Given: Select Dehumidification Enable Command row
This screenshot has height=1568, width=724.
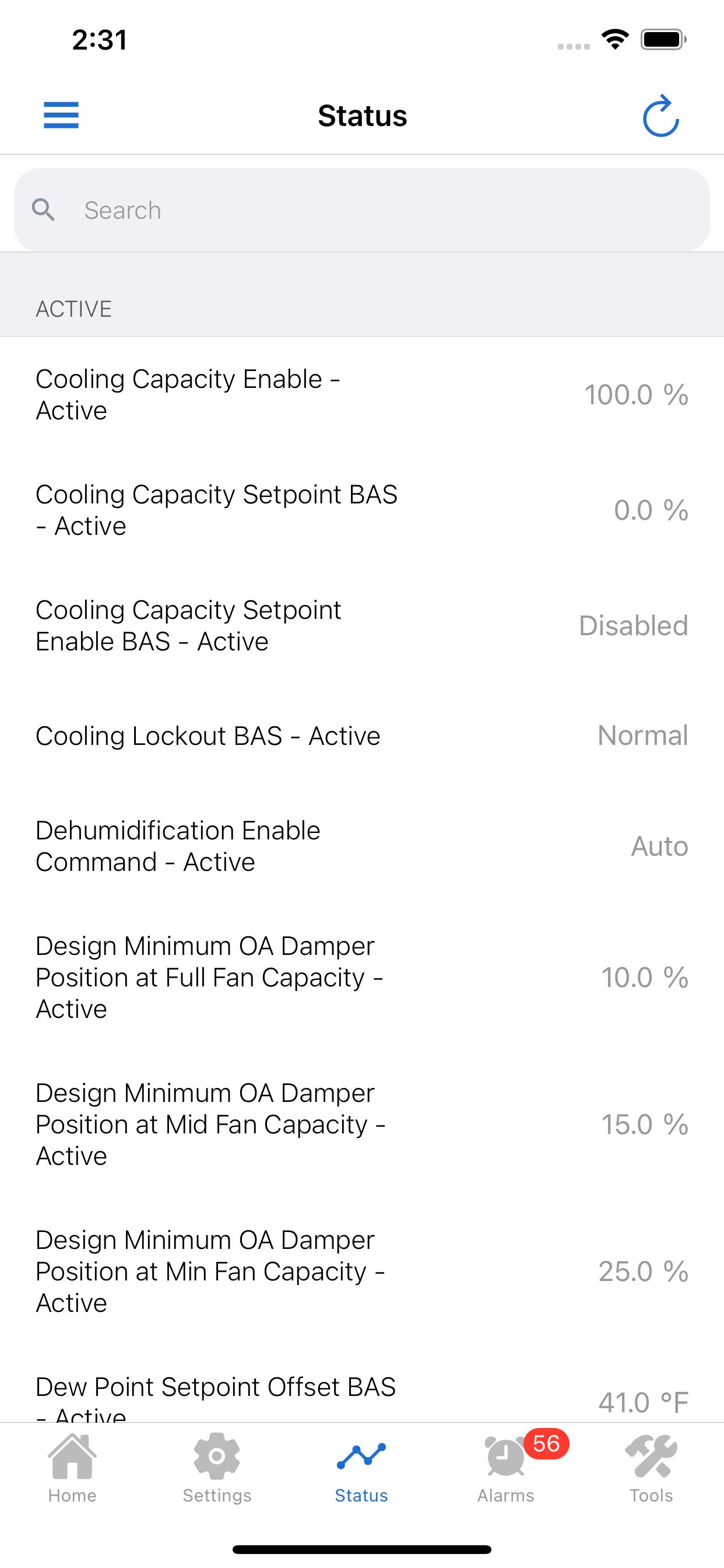Looking at the screenshot, I should click(362, 846).
